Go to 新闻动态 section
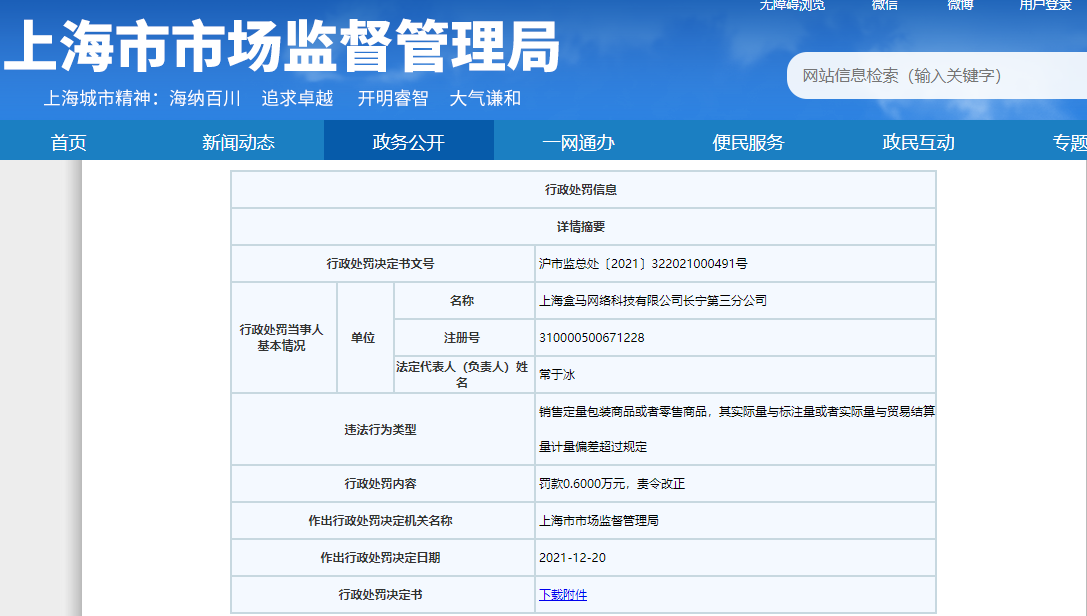This screenshot has width=1087, height=616. 238,142
